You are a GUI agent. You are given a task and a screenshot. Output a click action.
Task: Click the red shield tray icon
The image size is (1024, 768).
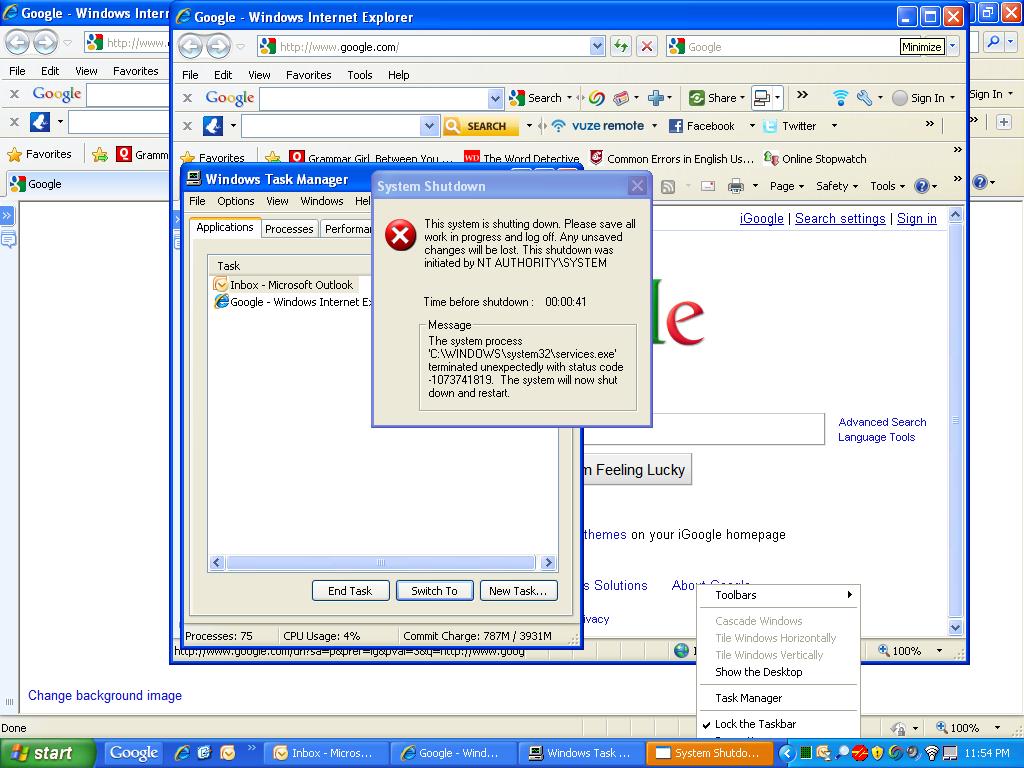pyautogui.click(x=859, y=753)
